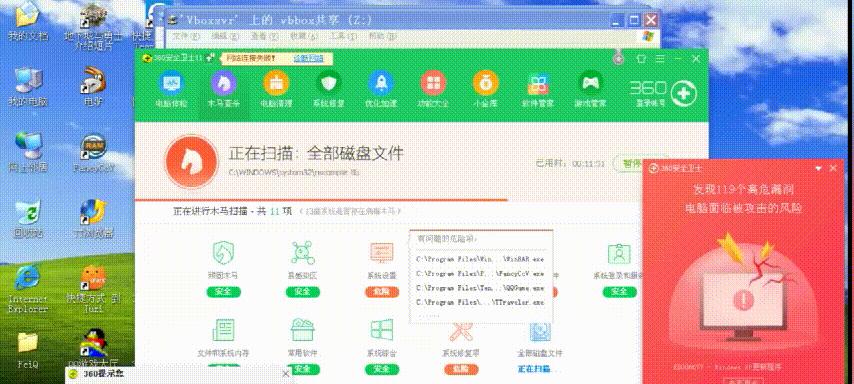Open the 小金库 orange money bag icon
854x384 pixels.
tap(485, 83)
